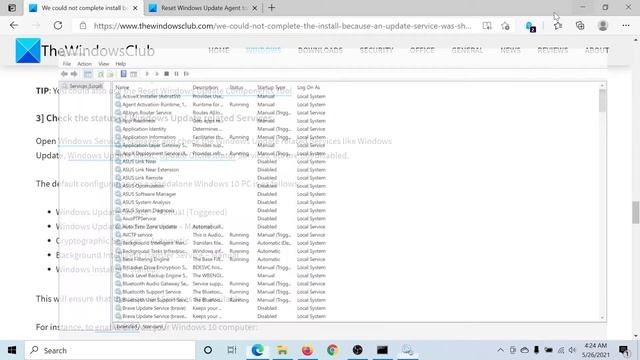Open File menu in Services window
Viewport: 640px width, 360px height.
pos(67,64)
